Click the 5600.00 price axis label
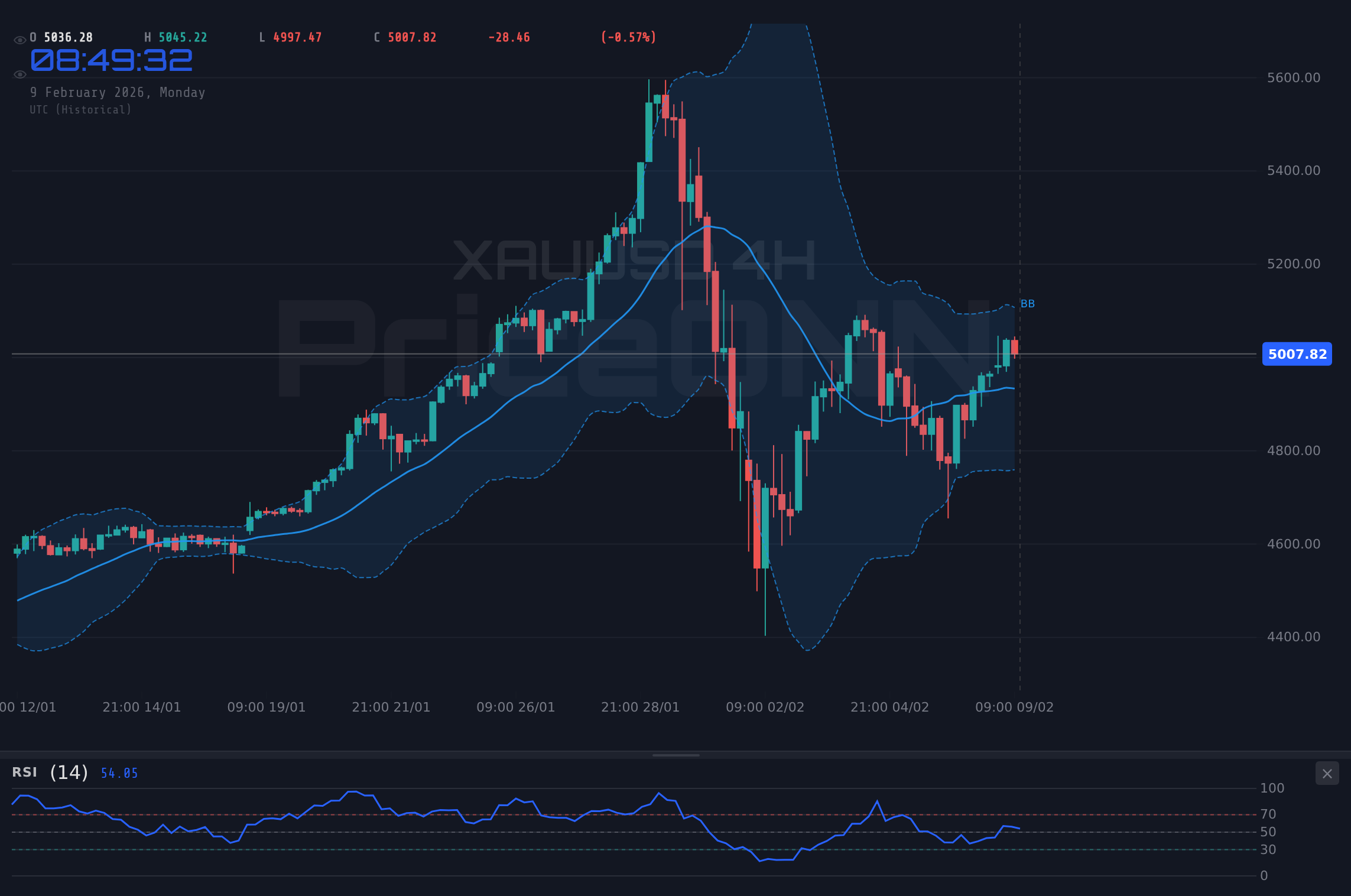 pos(1294,77)
